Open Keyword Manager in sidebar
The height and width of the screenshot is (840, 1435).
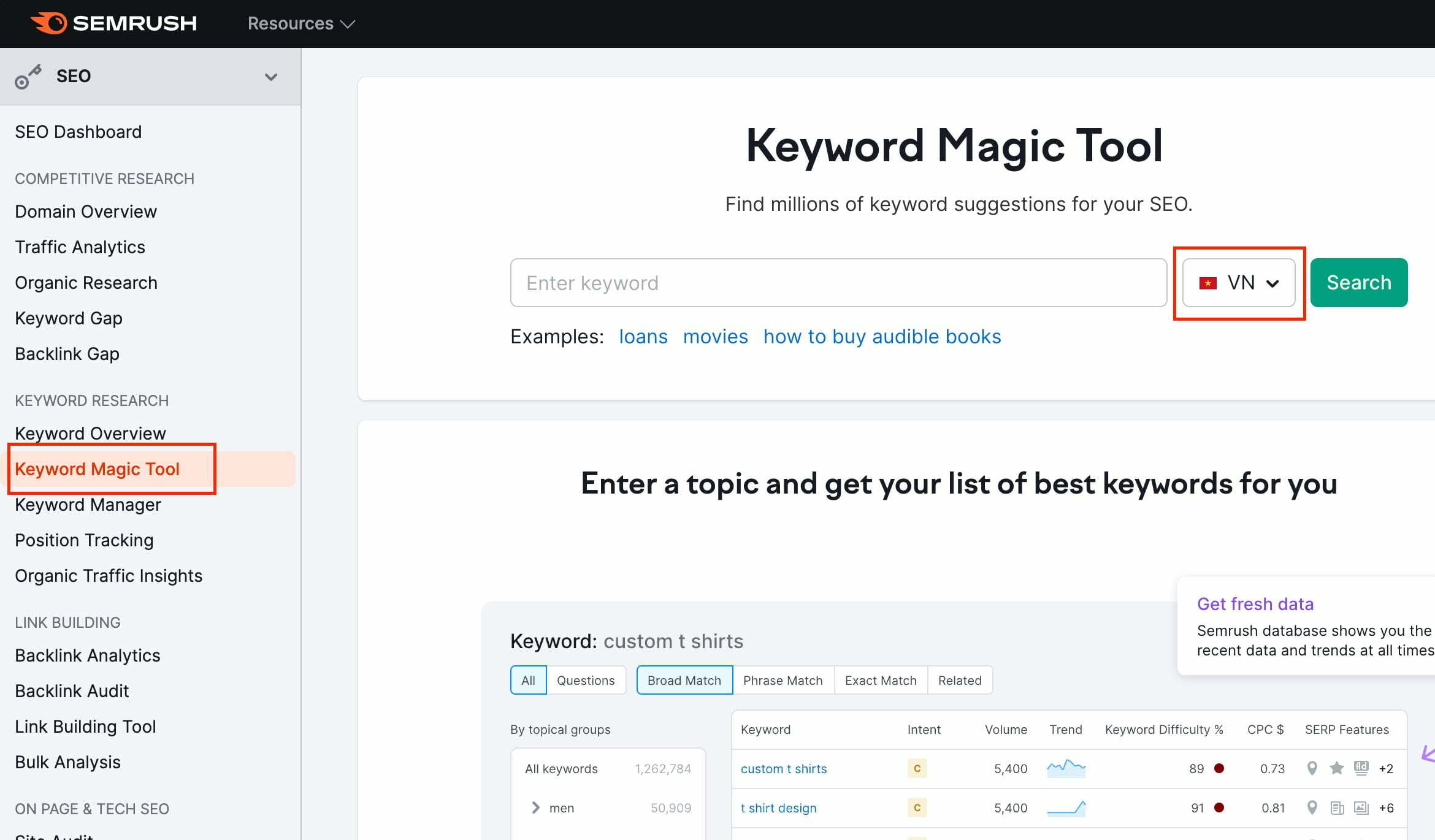coord(88,505)
